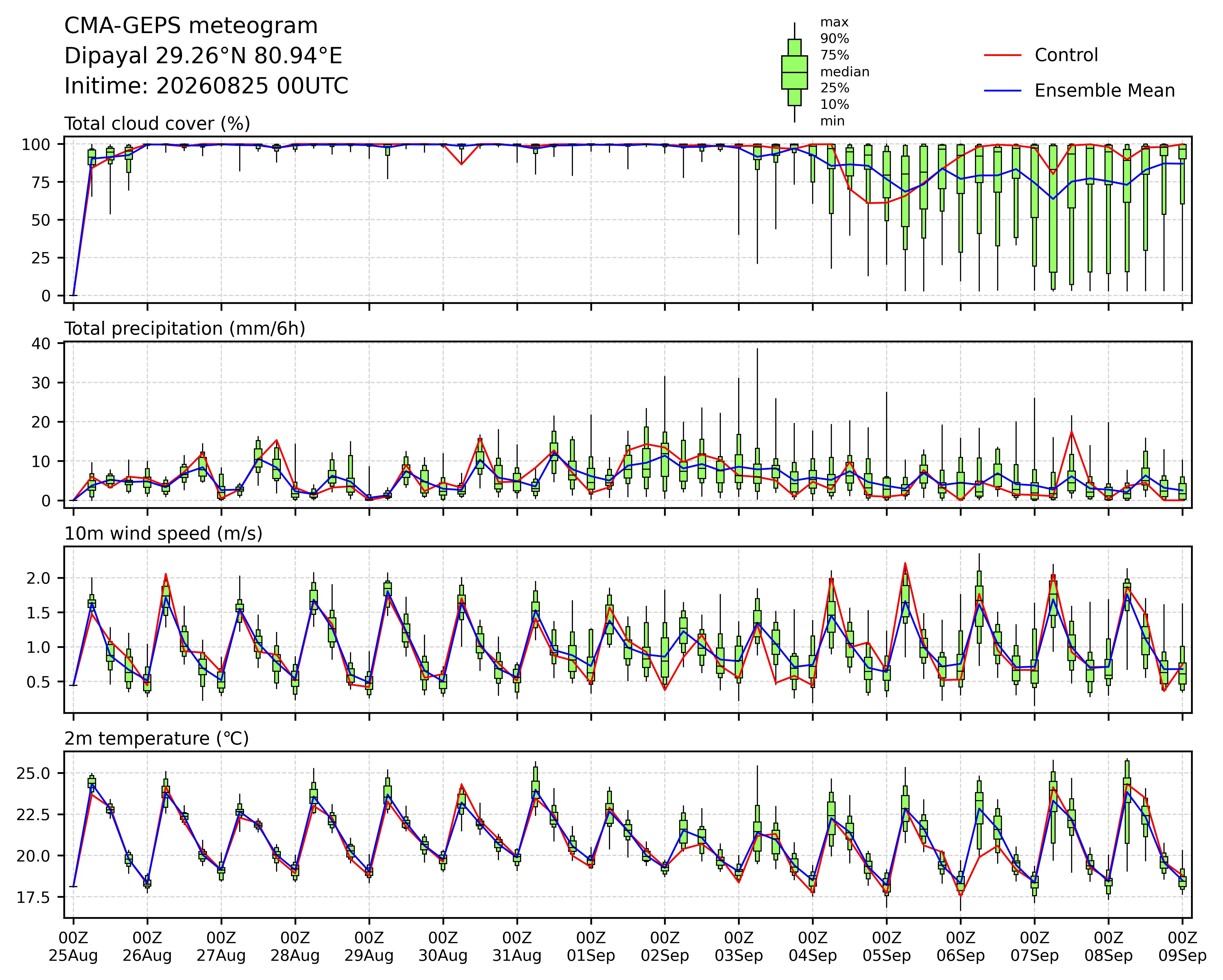Click the 40 tick label on precipitation axis
Viewport: 1223px width, 980px height.
[x=45, y=344]
